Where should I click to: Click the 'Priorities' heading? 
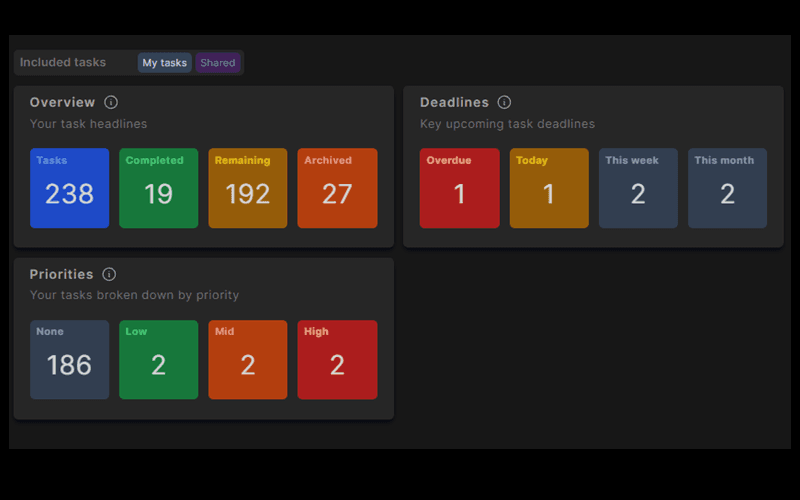tap(61, 274)
